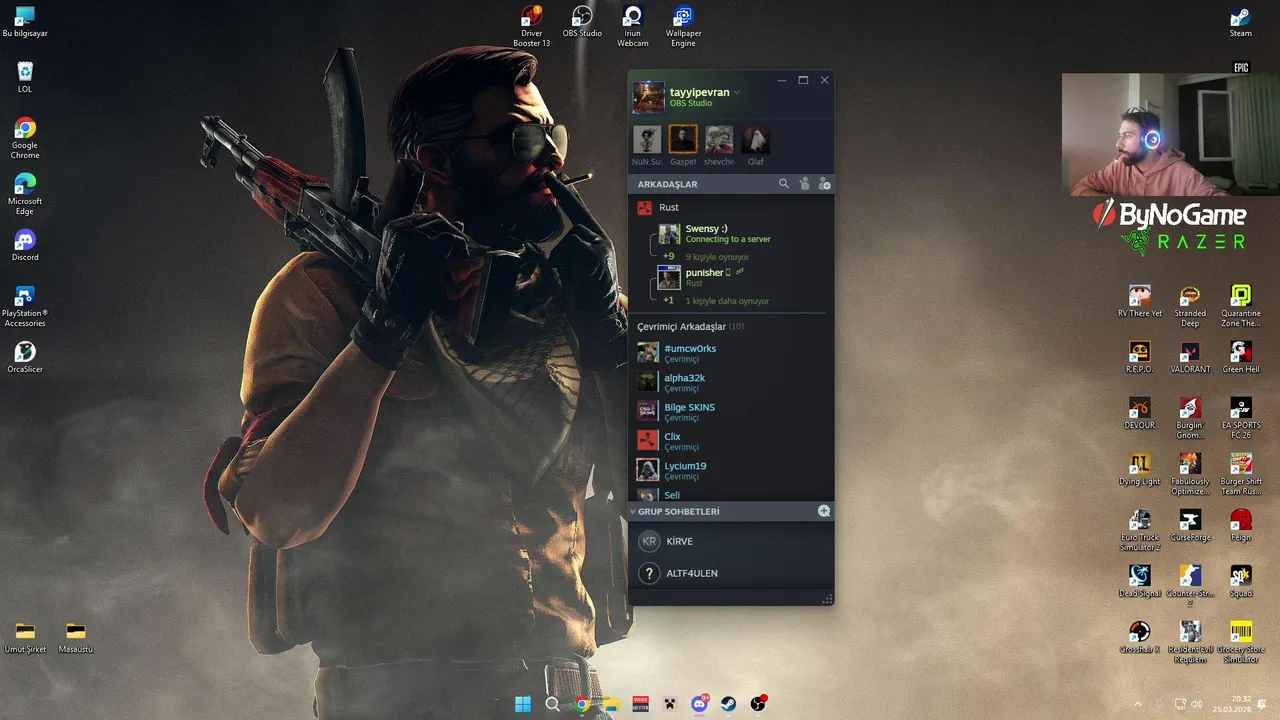Screen dimensions: 1280x720
Task: Open Steam from the taskbar
Action: click(x=729, y=704)
